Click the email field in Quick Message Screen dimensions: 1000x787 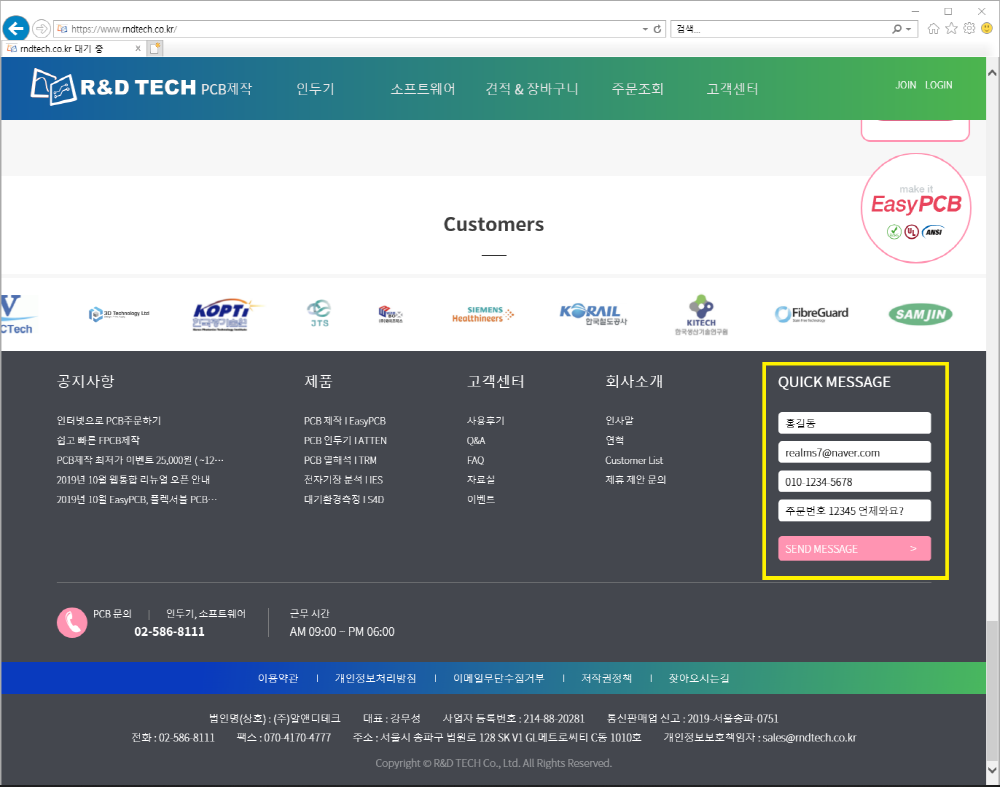854,452
